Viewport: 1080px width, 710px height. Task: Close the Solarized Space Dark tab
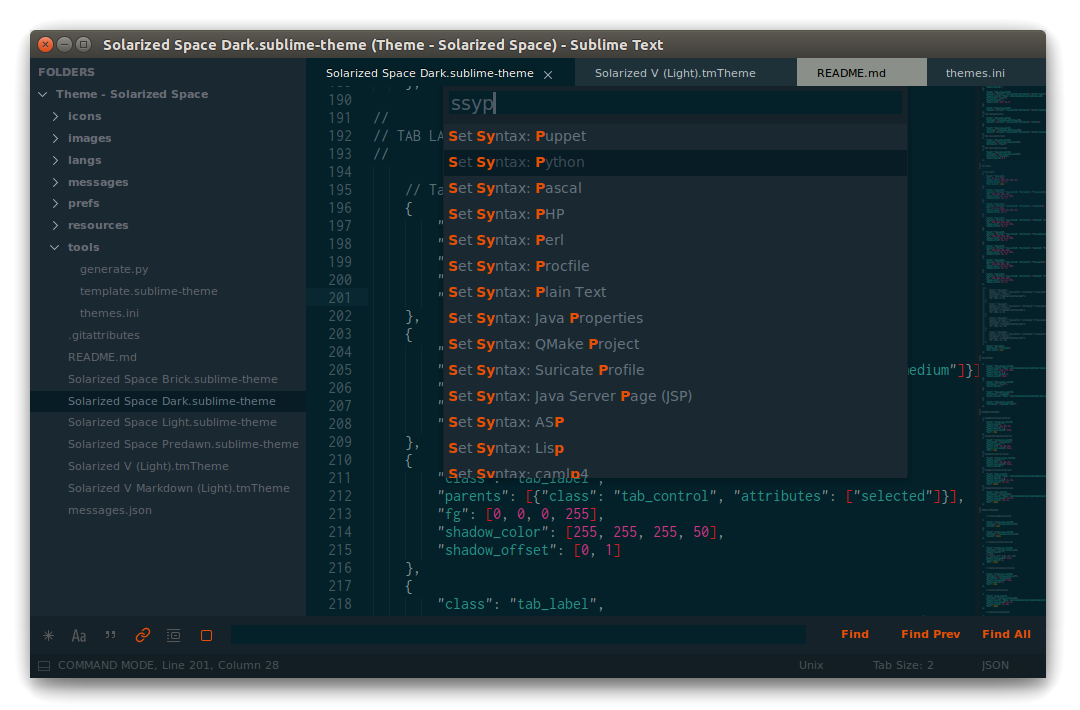[x=548, y=74]
